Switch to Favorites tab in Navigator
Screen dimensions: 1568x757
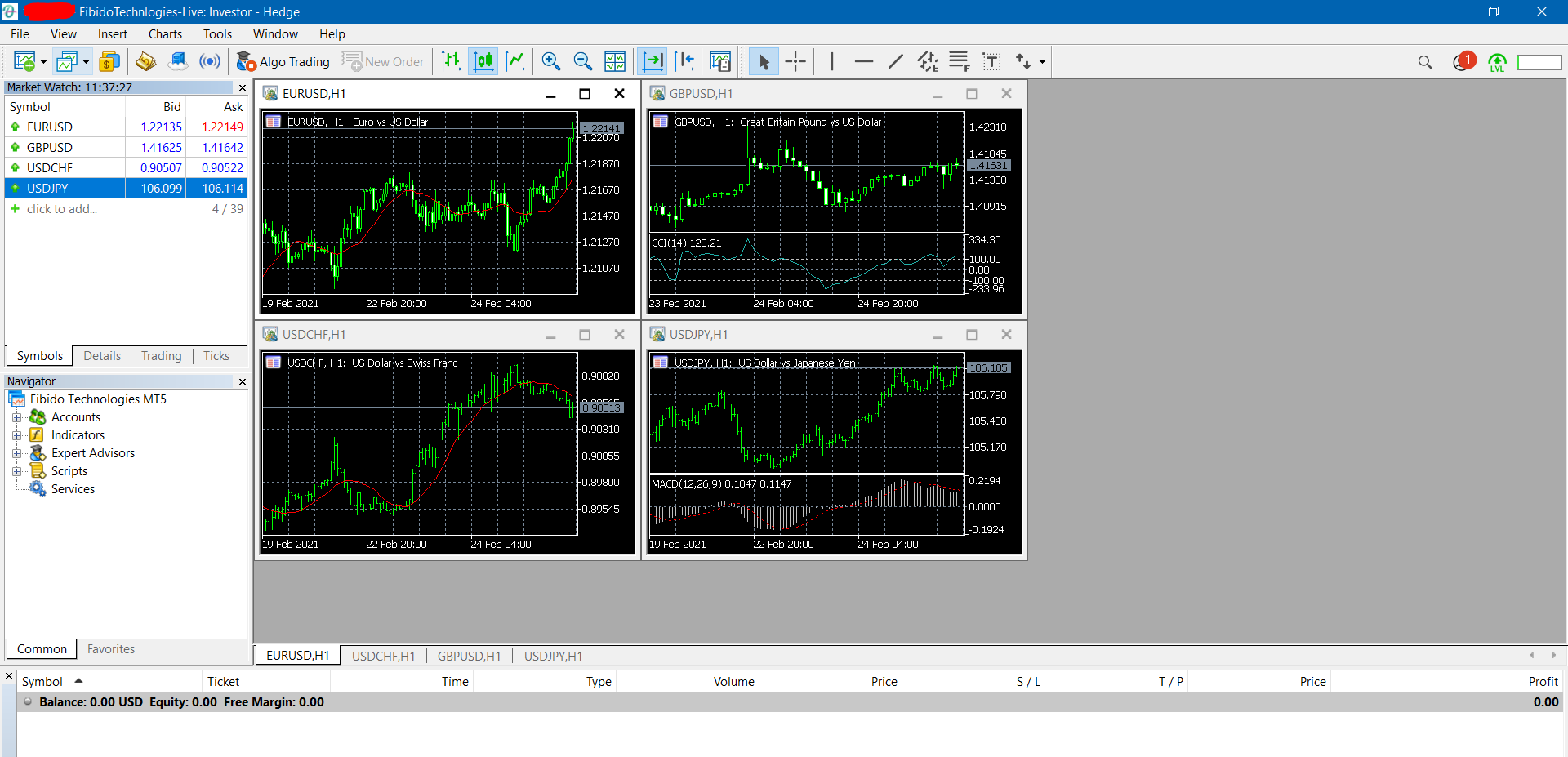tap(111, 649)
